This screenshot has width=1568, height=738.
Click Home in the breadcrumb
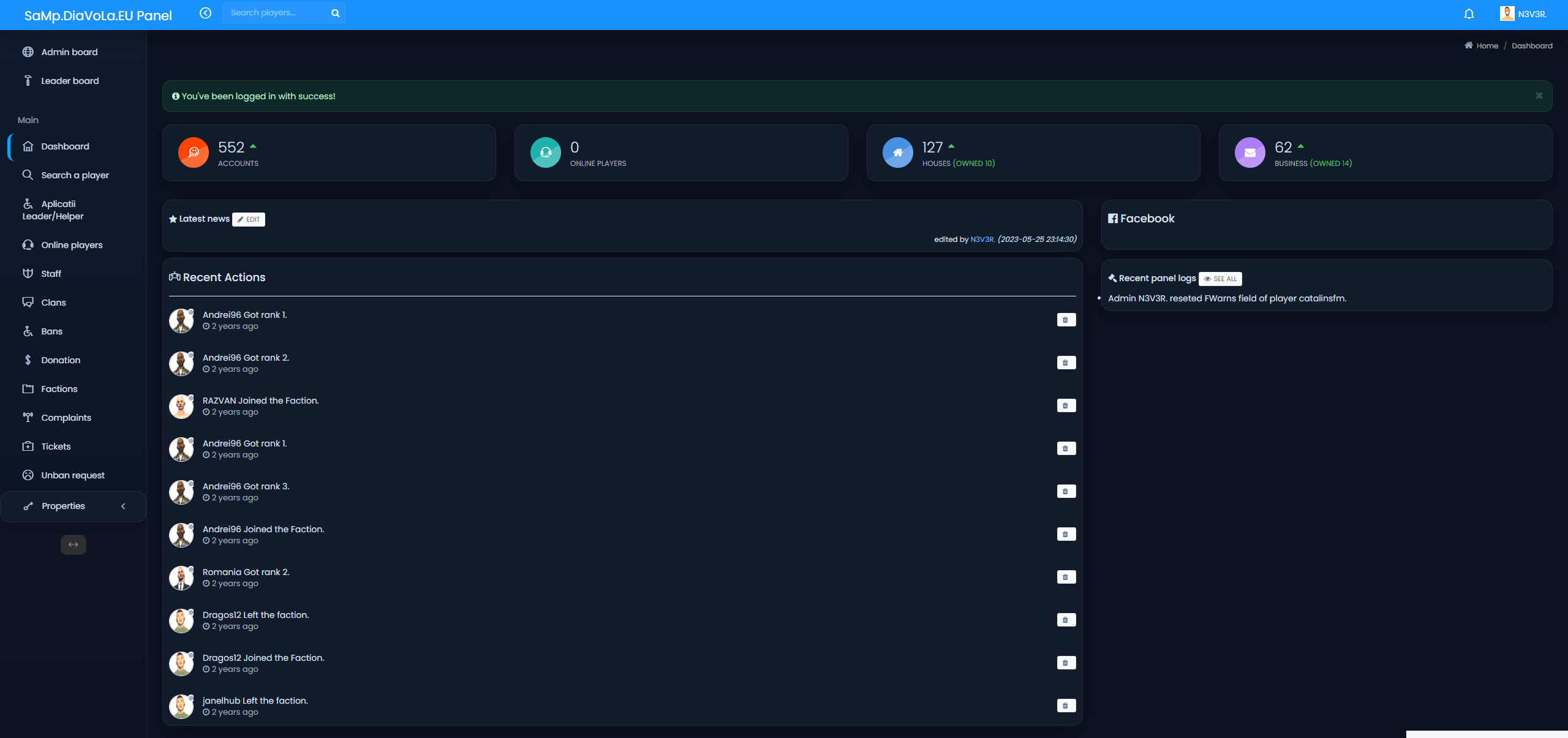pos(1487,46)
